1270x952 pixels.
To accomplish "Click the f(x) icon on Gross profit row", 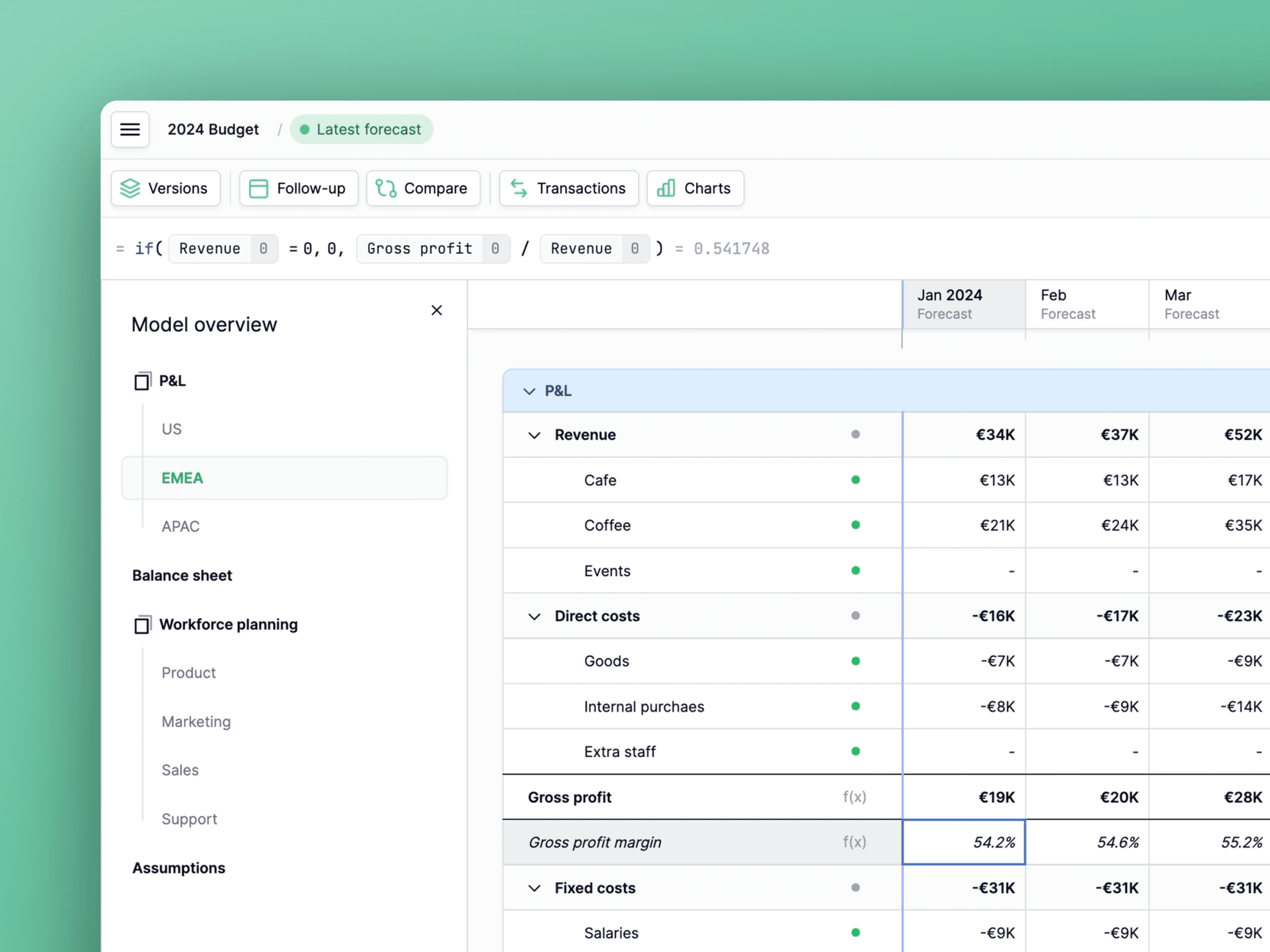I will point(854,797).
